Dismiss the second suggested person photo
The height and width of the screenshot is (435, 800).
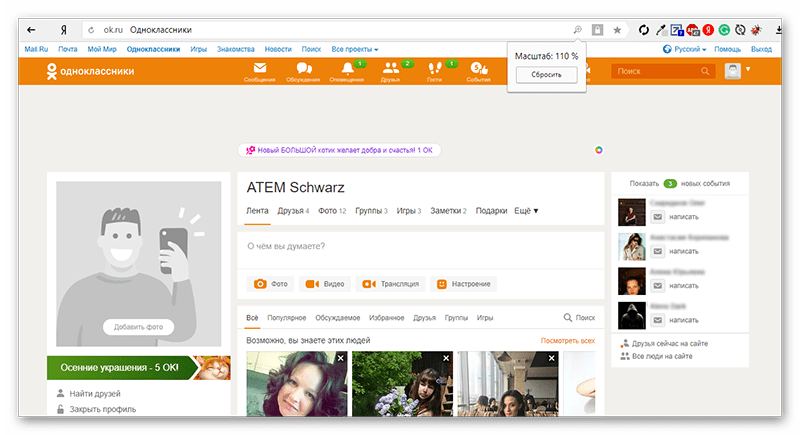(446, 358)
